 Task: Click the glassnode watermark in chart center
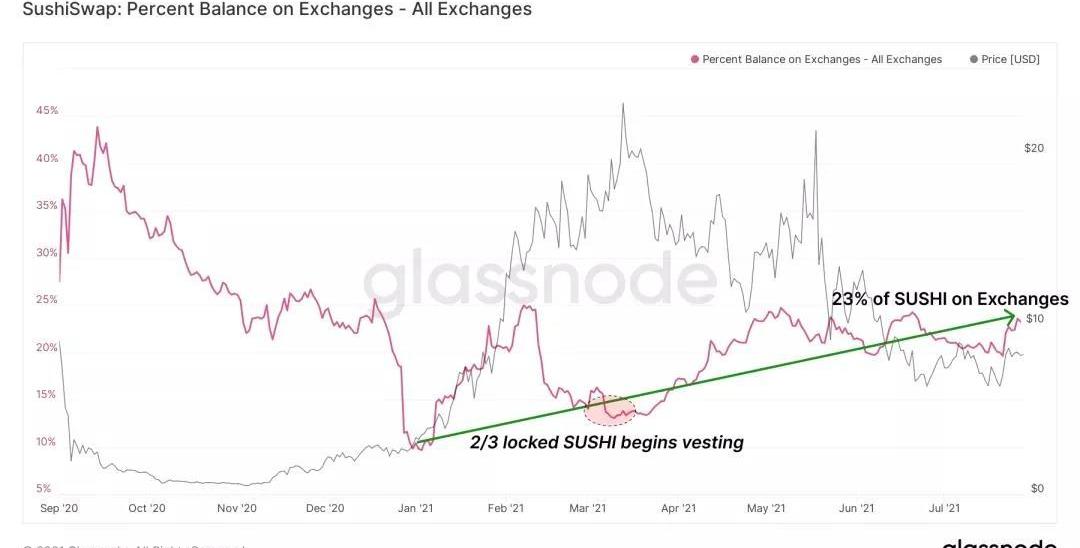(x=540, y=284)
